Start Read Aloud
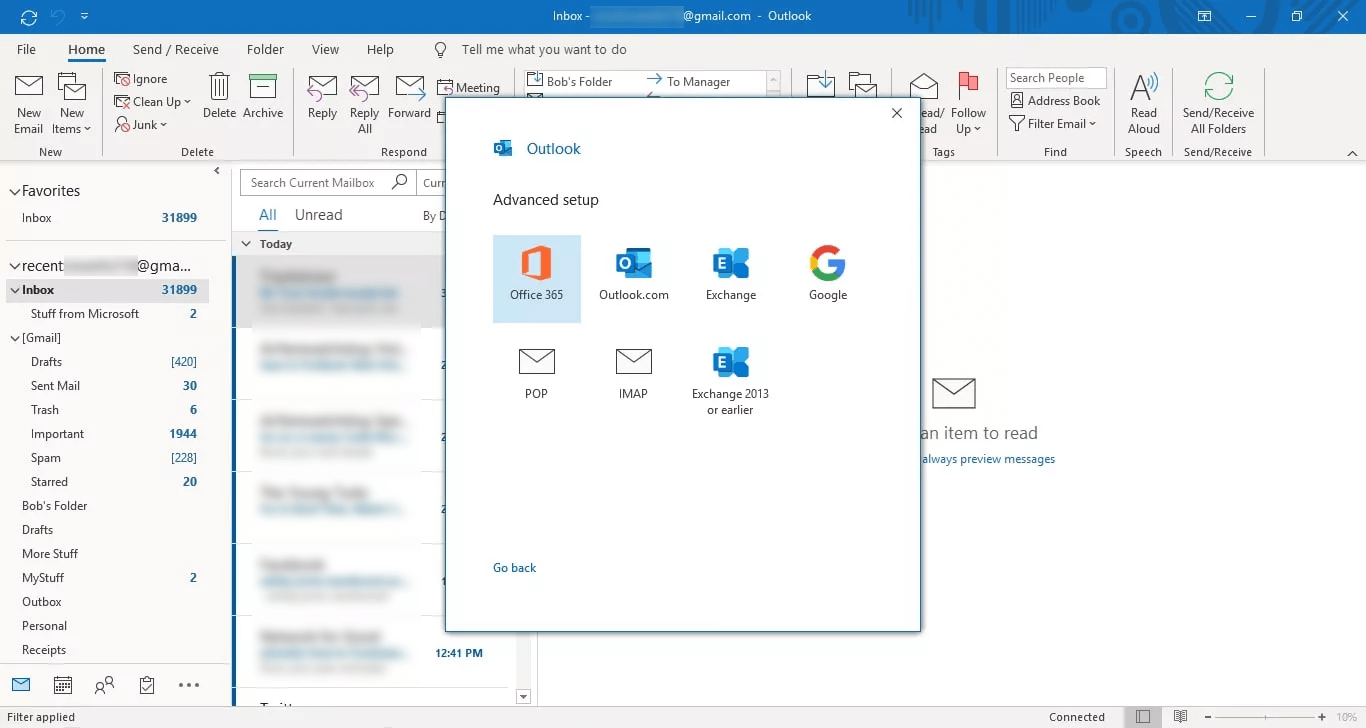This screenshot has width=1366, height=728. pos(1144,104)
